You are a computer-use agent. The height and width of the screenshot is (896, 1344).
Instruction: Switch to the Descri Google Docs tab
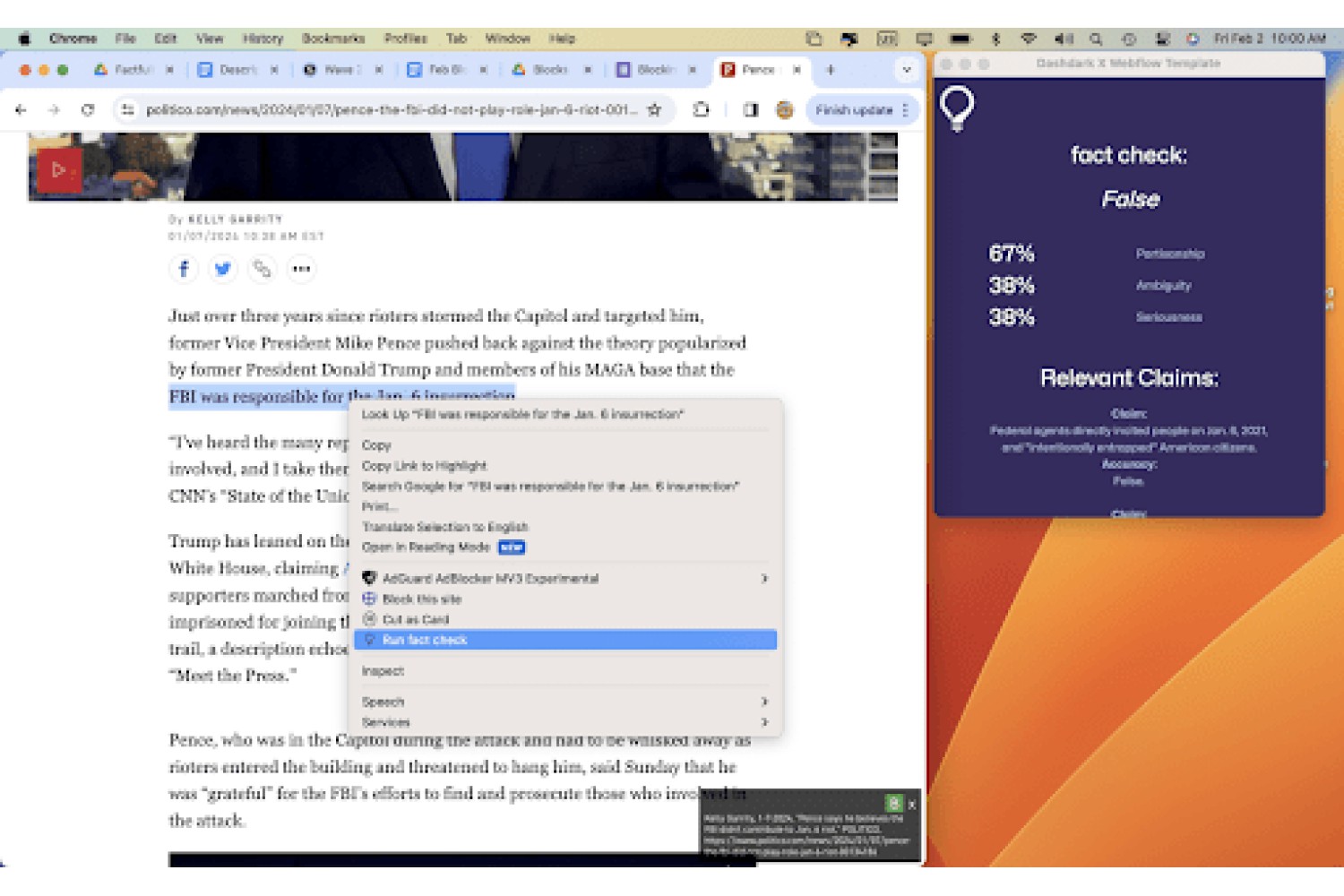point(237,69)
